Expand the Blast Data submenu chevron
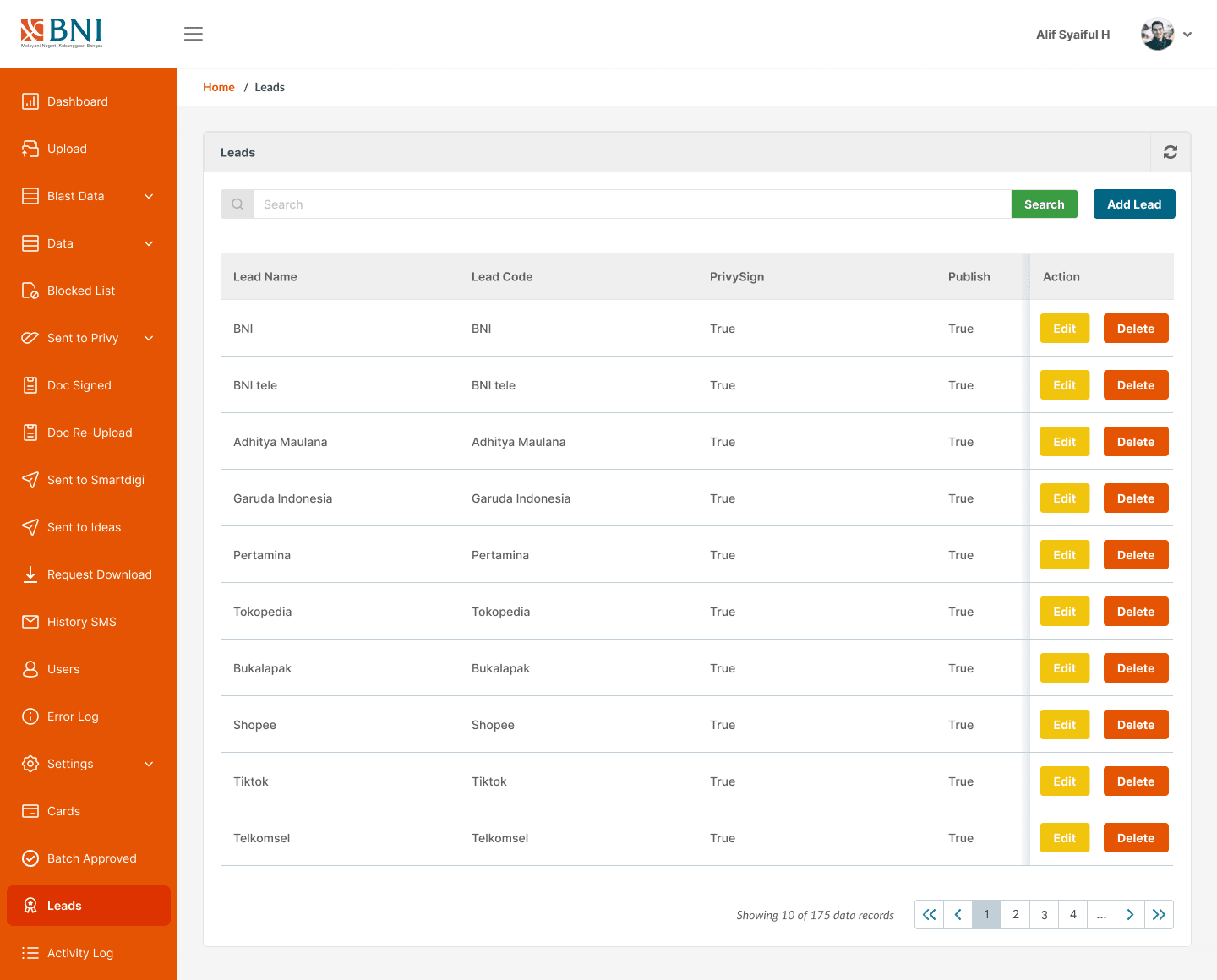The image size is (1217, 980). tap(149, 196)
